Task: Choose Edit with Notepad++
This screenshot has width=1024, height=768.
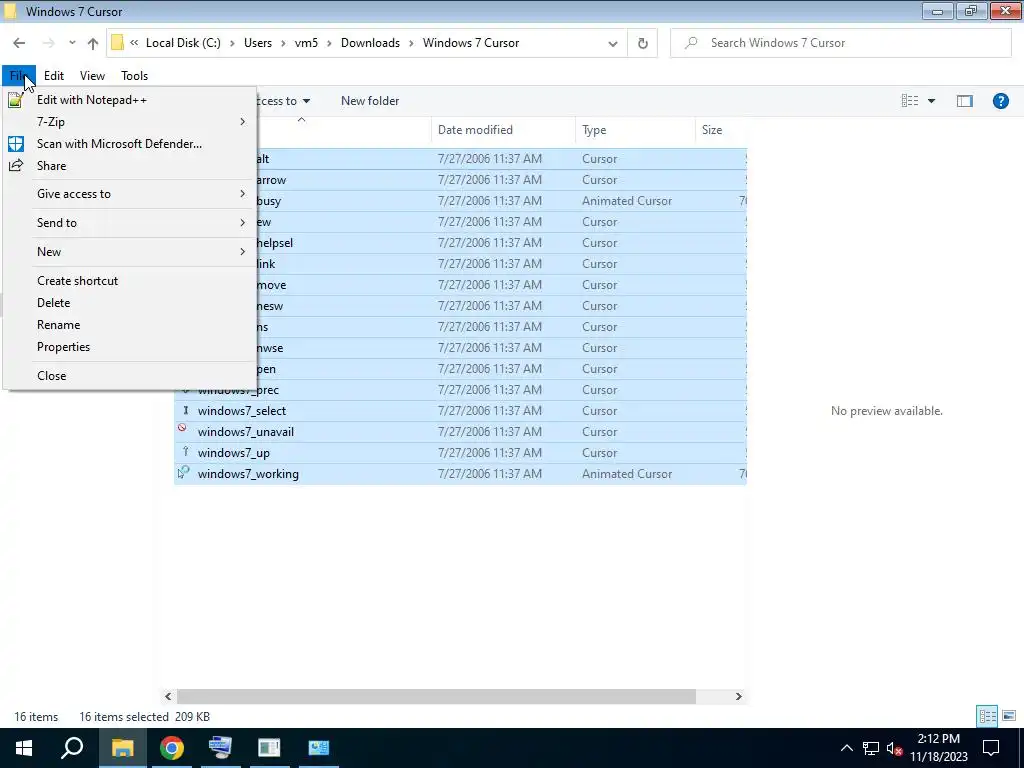Action: (x=129, y=100)
